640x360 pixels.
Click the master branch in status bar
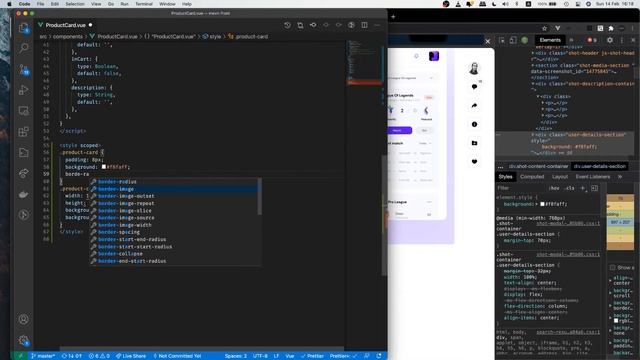point(43,356)
